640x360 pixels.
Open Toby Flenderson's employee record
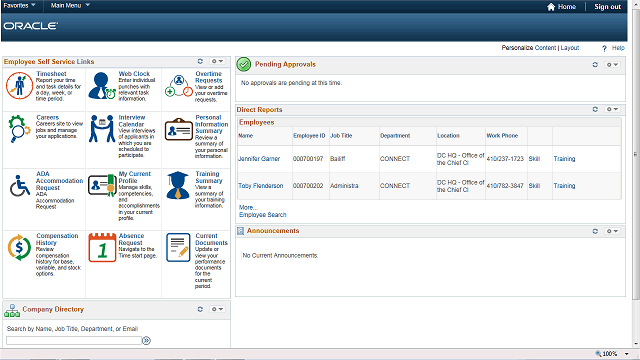coord(260,186)
